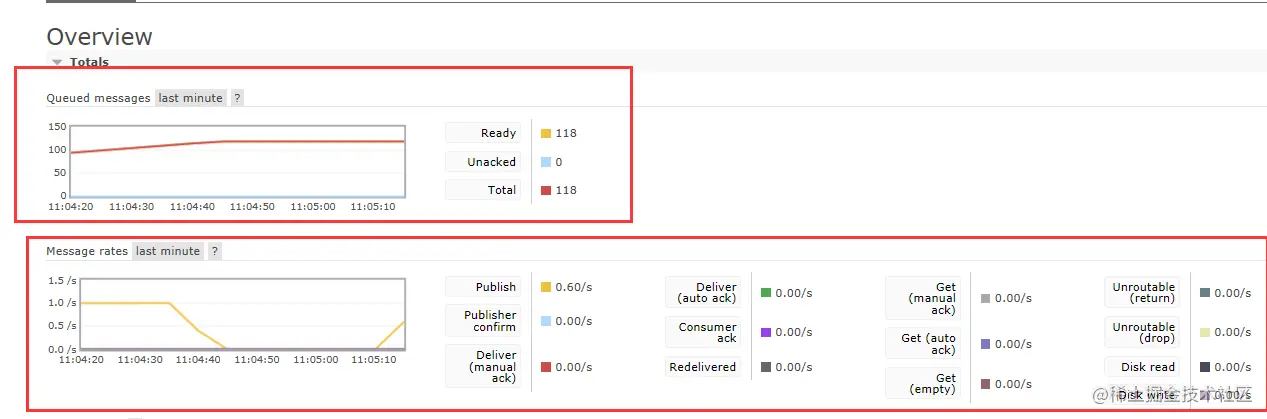Click the brown Get empty swatch

(986, 384)
